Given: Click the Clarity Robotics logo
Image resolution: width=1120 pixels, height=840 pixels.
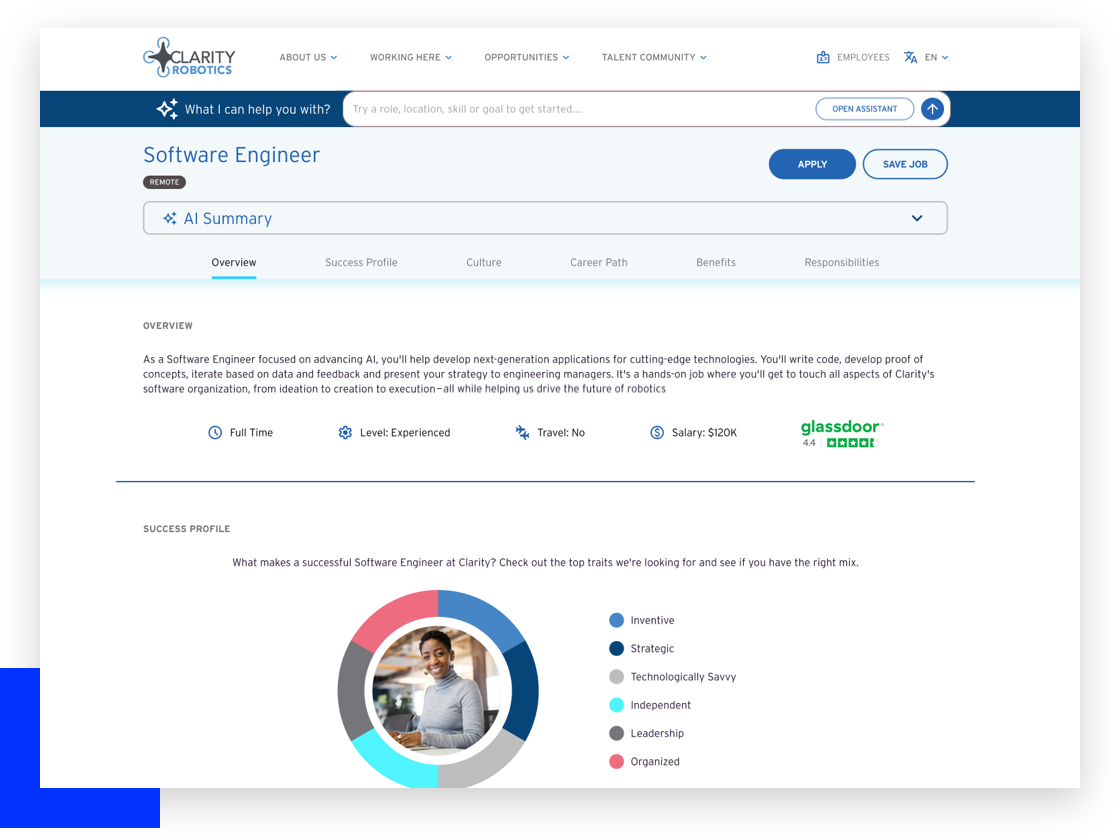Looking at the screenshot, I should coord(189,57).
